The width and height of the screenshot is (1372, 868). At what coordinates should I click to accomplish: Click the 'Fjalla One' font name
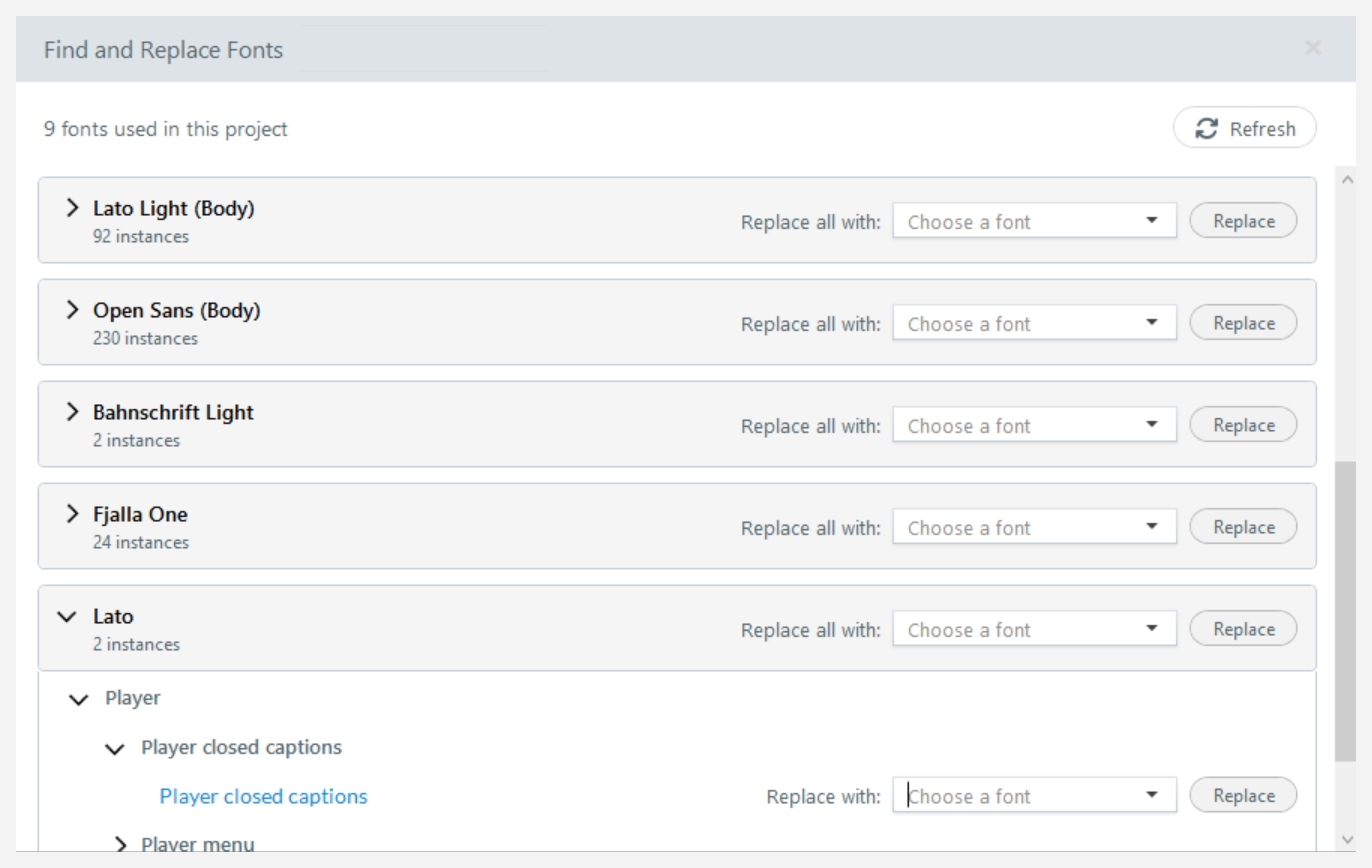point(140,514)
